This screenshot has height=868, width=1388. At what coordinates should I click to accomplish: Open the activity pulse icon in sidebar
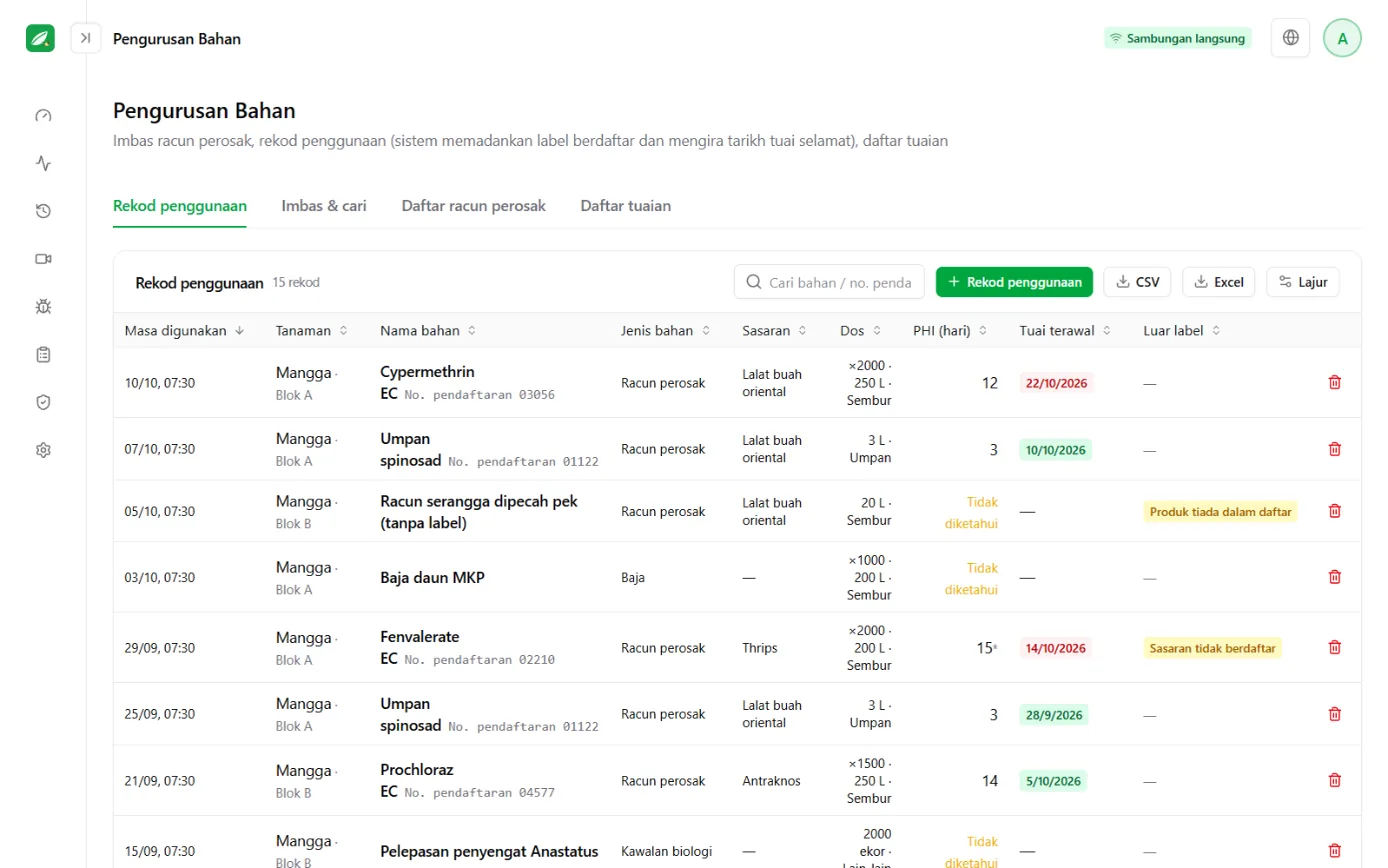click(x=43, y=163)
